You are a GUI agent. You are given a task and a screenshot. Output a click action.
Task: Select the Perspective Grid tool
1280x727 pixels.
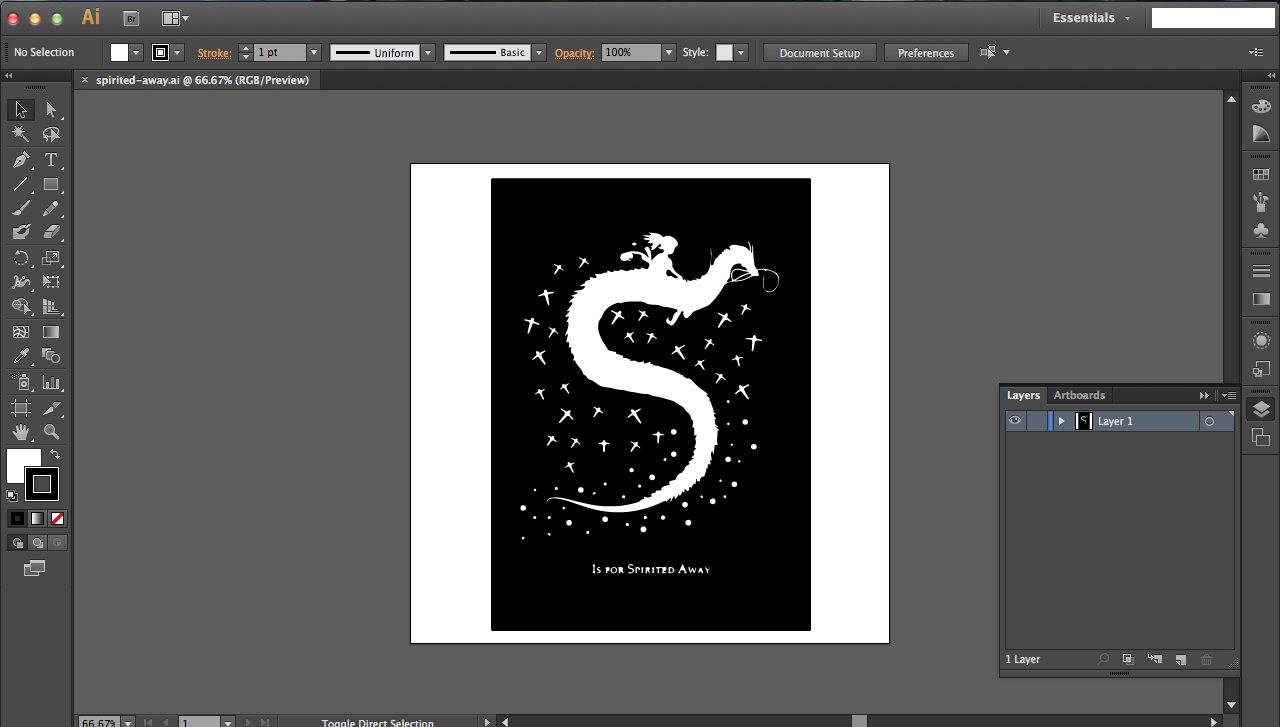pos(51,306)
